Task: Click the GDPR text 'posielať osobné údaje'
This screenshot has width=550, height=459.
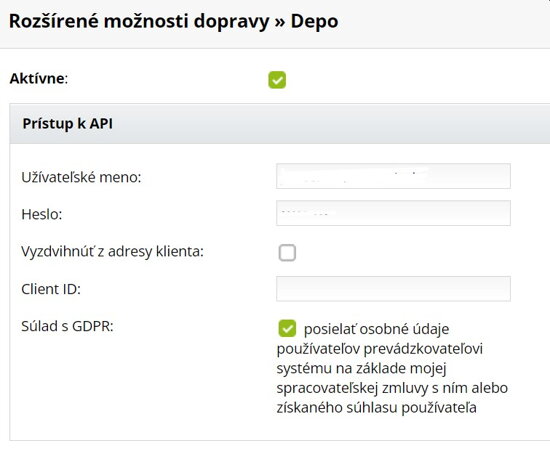Action: 376,329
